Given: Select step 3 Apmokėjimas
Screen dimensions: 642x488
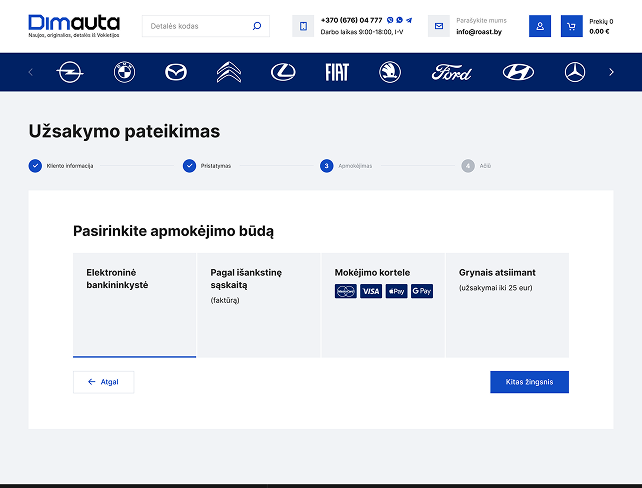Looking at the screenshot, I should pyautogui.click(x=346, y=166).
